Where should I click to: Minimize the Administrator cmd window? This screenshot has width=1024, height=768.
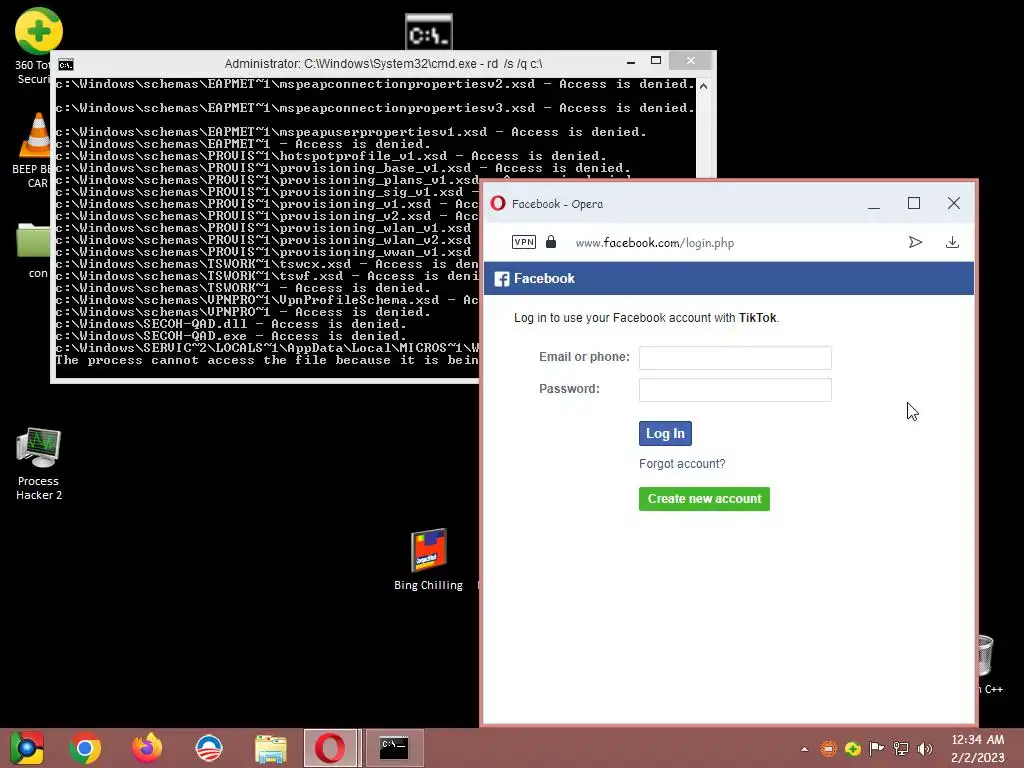point(630,62)
